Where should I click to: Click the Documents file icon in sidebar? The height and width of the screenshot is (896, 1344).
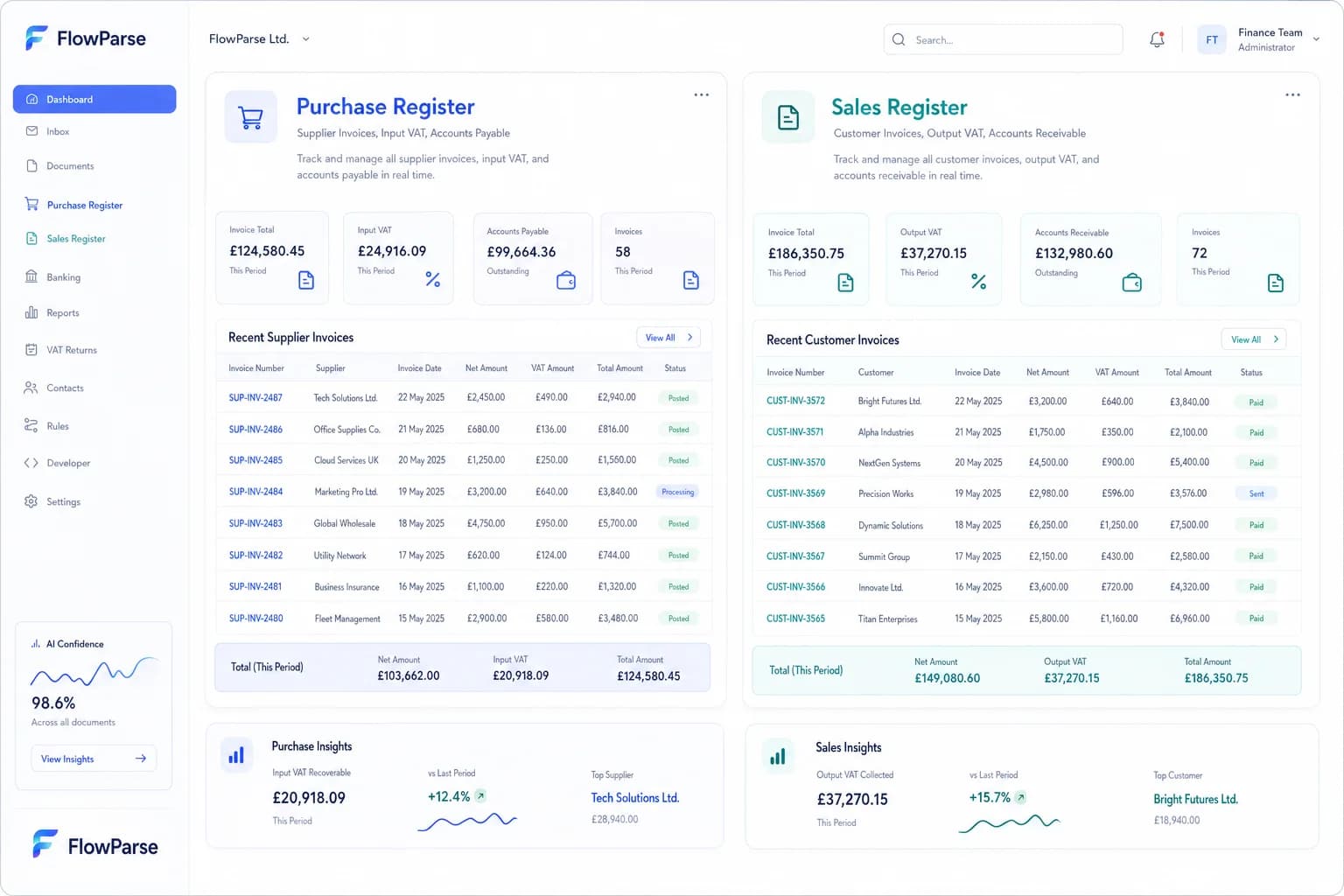click(31, 165)
